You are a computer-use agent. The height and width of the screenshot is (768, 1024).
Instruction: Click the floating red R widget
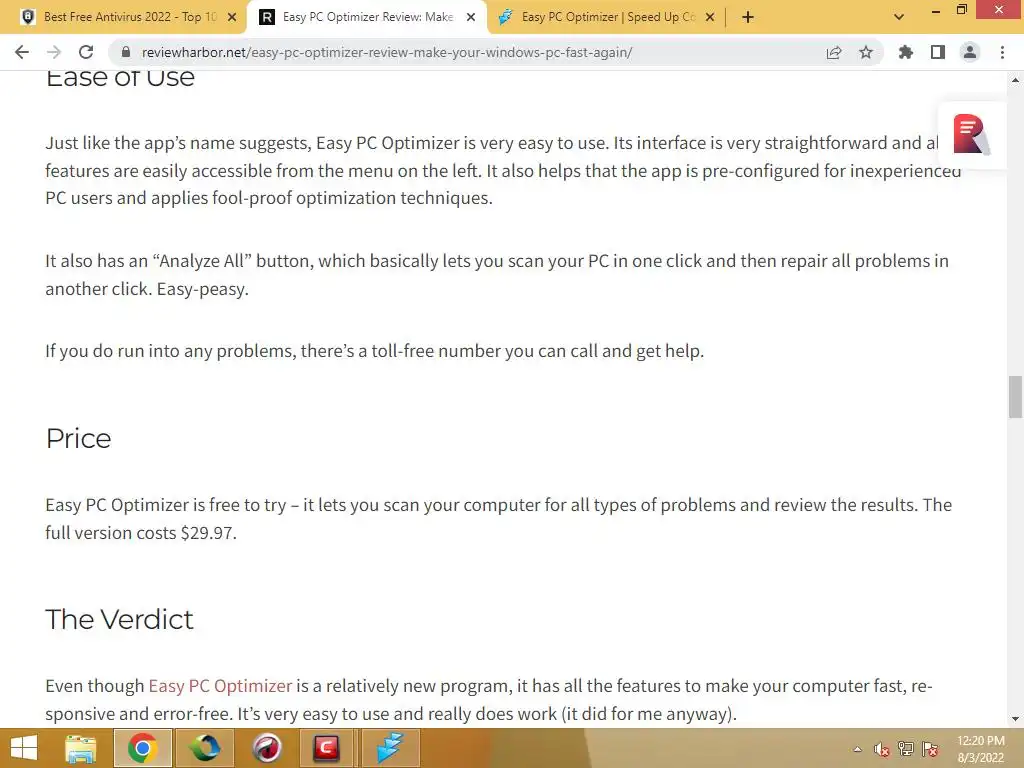point(970,135)
